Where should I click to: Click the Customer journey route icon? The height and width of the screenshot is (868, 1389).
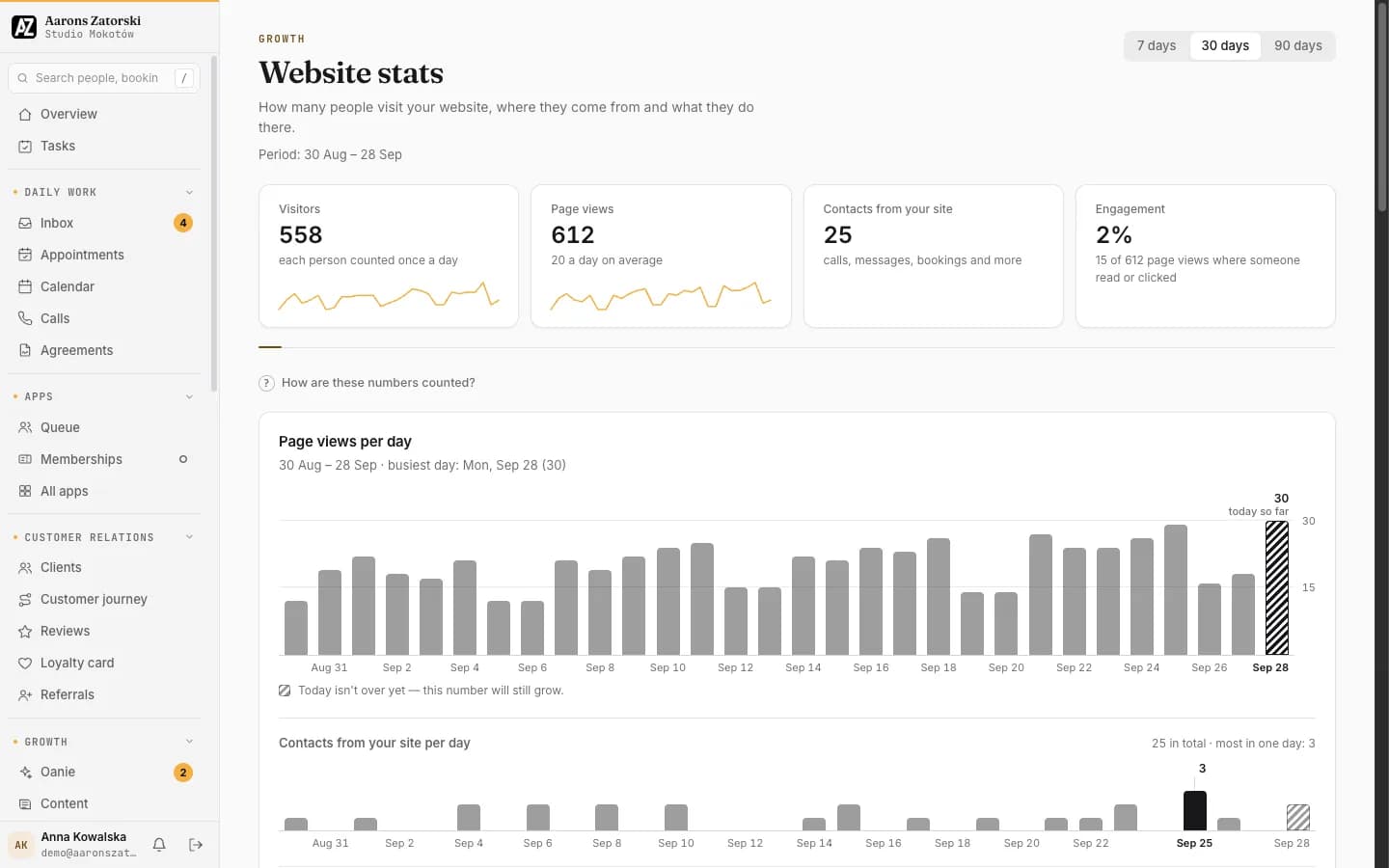tap(25, 599)
